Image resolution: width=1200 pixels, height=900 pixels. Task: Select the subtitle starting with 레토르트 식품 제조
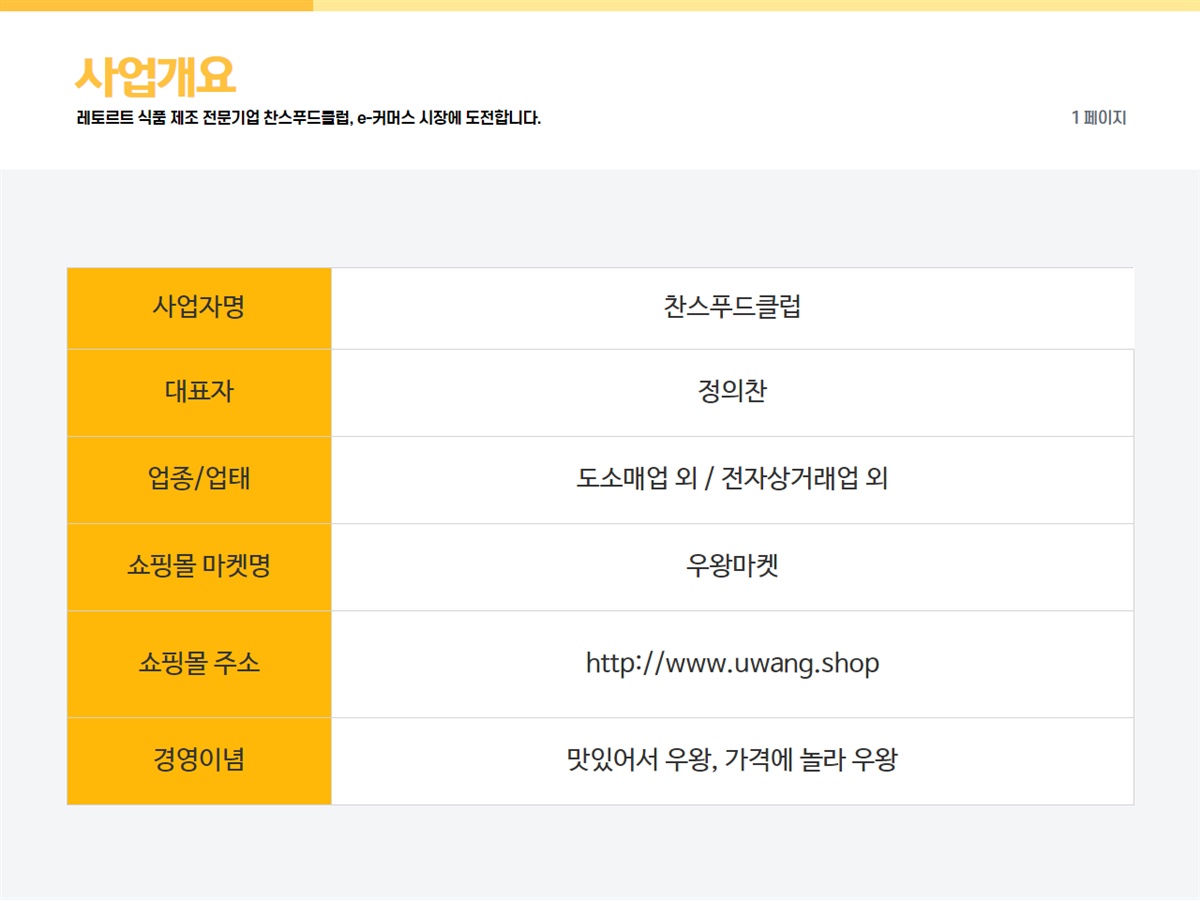click(308, 118)
